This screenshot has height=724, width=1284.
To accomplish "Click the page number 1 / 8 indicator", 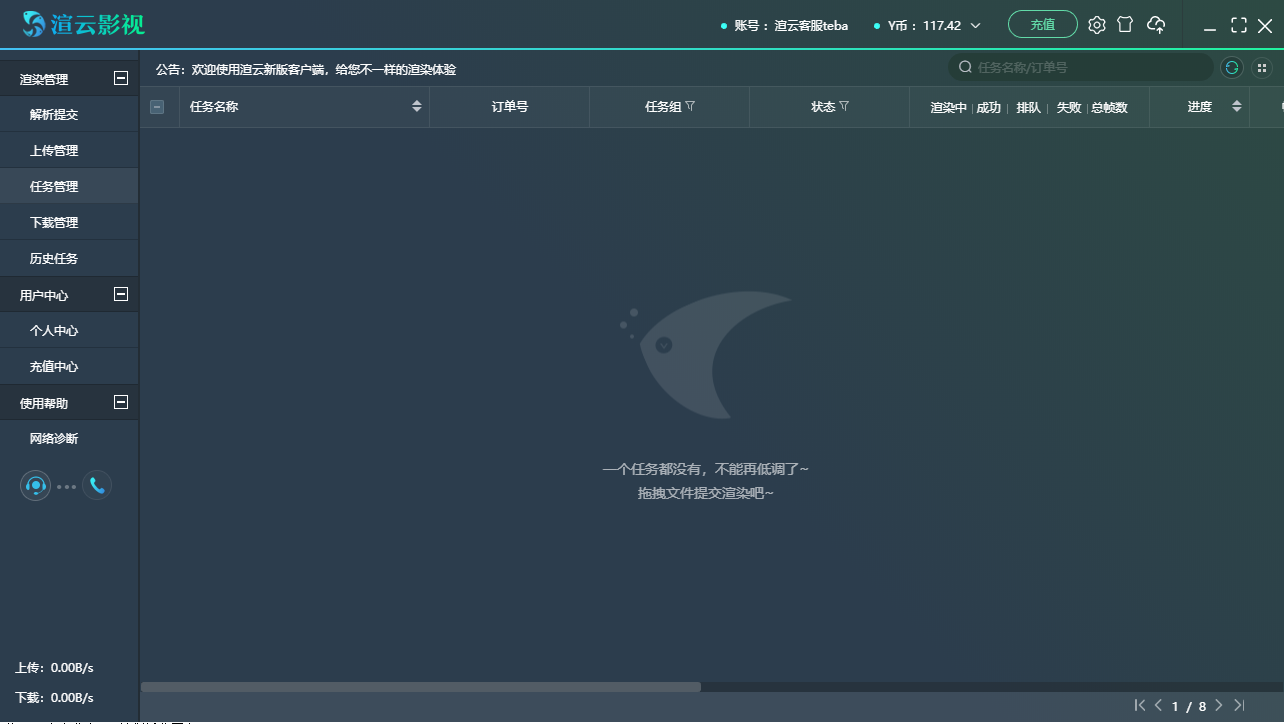I will click(1189, 706).
